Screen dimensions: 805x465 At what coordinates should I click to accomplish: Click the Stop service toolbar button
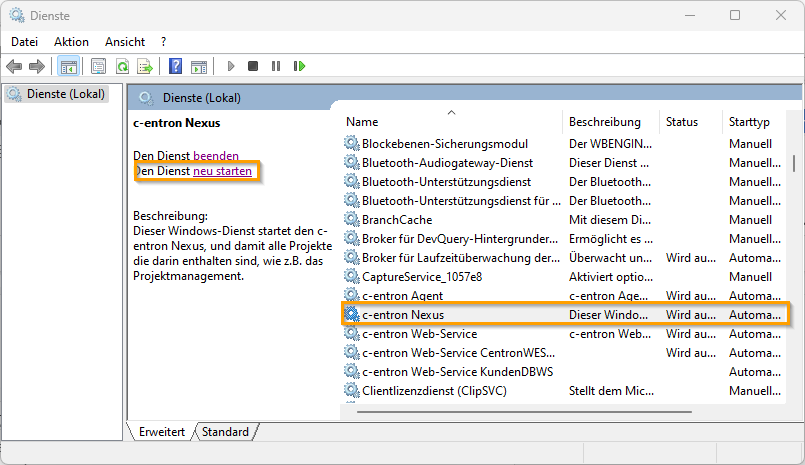(x=253, y=66)
